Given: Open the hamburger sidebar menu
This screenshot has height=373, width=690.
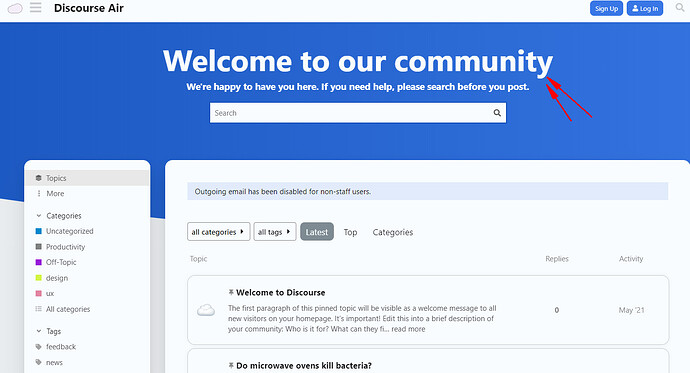Looking at the screenshot, I should click(x=36, y=7).
